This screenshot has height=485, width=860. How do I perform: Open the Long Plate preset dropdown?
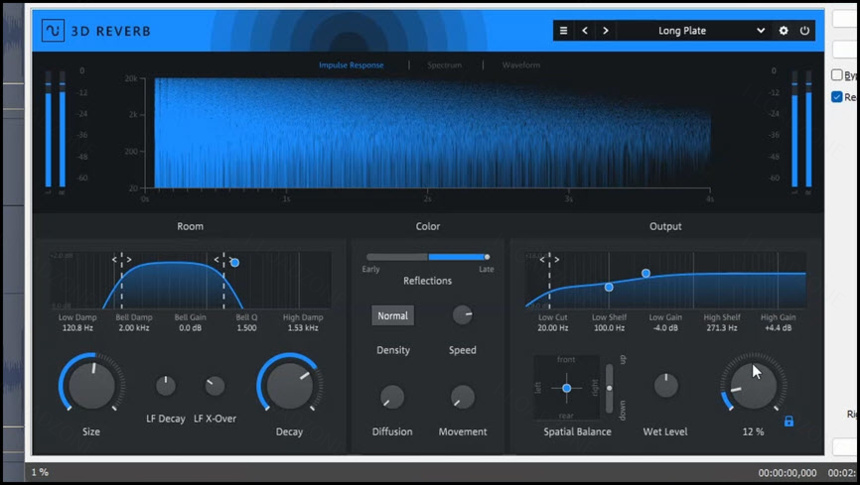point(693,31)
